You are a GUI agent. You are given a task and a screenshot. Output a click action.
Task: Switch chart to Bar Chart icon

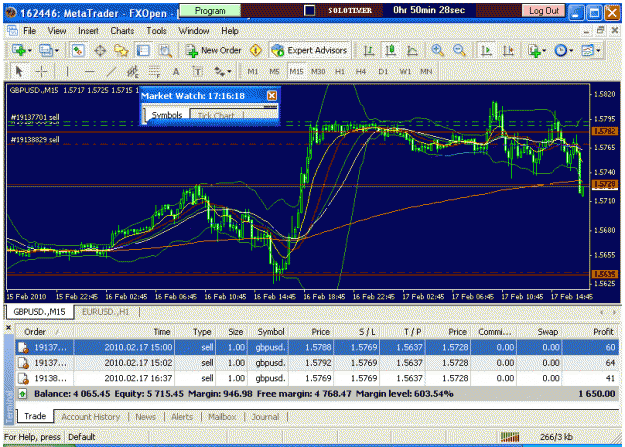point(369,51)
